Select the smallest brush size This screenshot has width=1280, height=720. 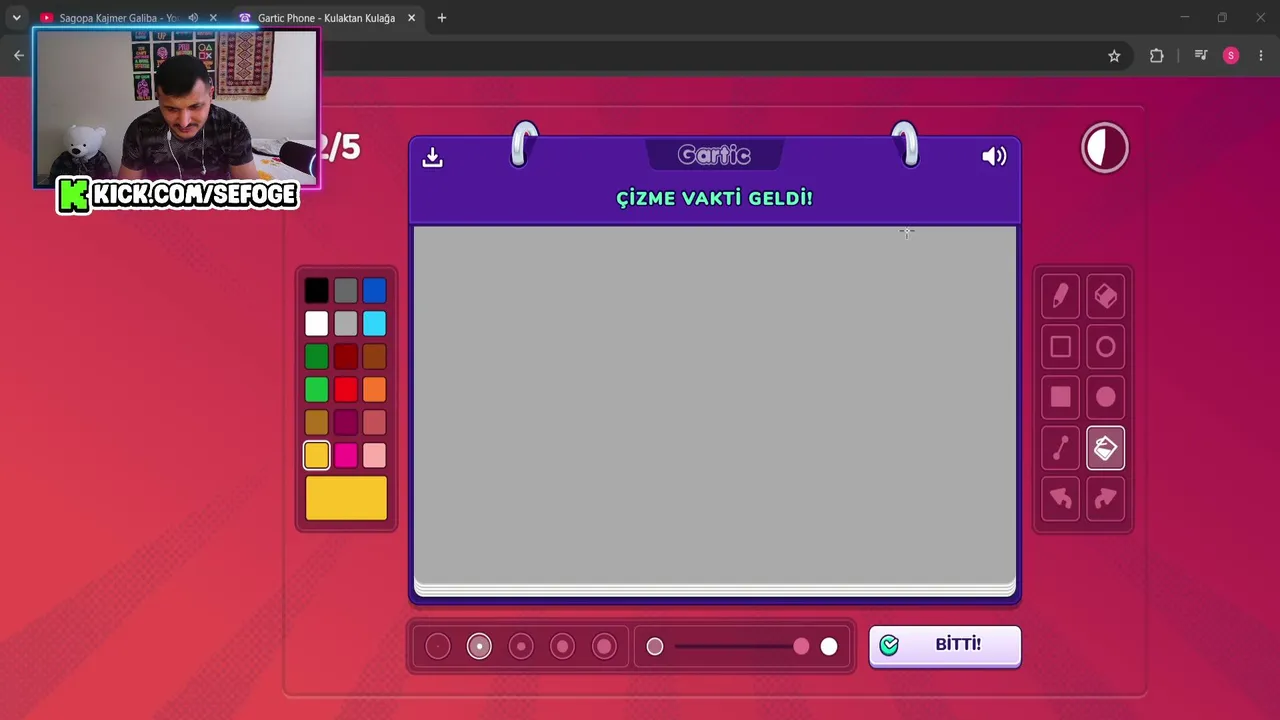tap(438, 647)
